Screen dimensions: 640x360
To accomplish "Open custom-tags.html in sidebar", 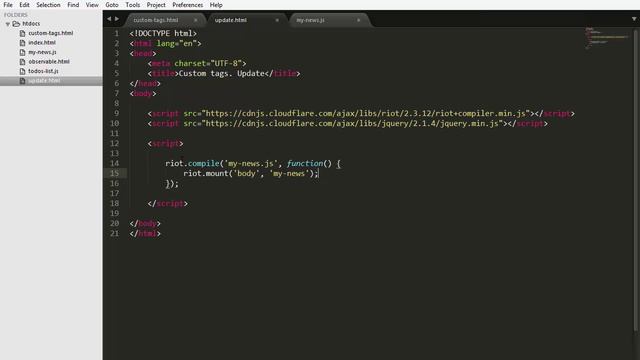I will point(51,33).
